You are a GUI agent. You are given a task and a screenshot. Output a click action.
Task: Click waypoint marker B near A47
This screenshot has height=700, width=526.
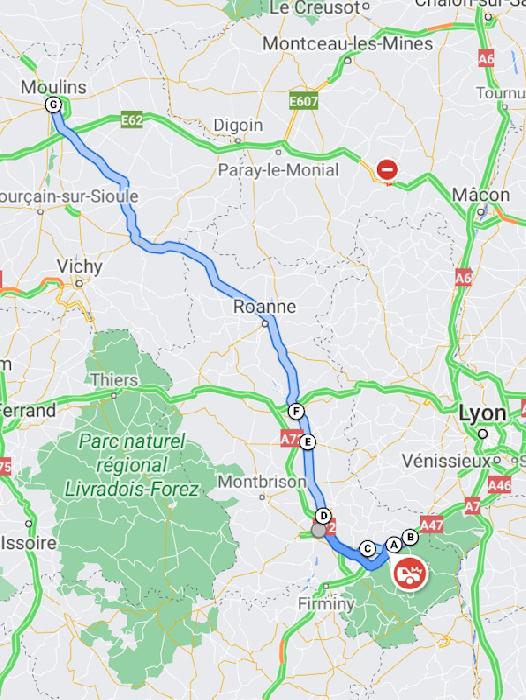pos(410,537)
